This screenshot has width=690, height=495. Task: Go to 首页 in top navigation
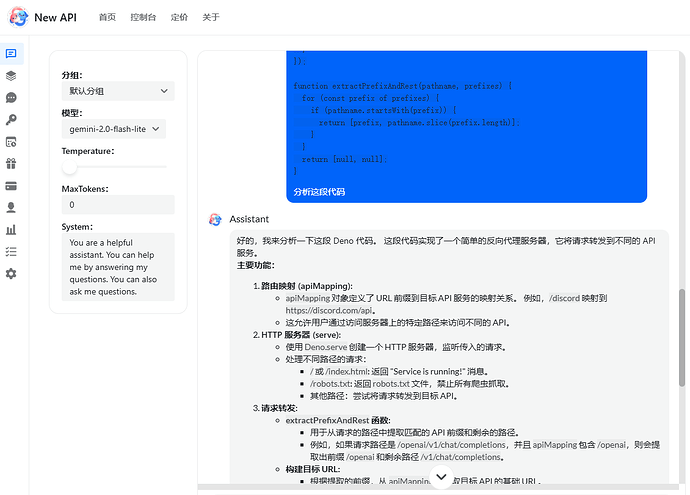click(107, 17)
